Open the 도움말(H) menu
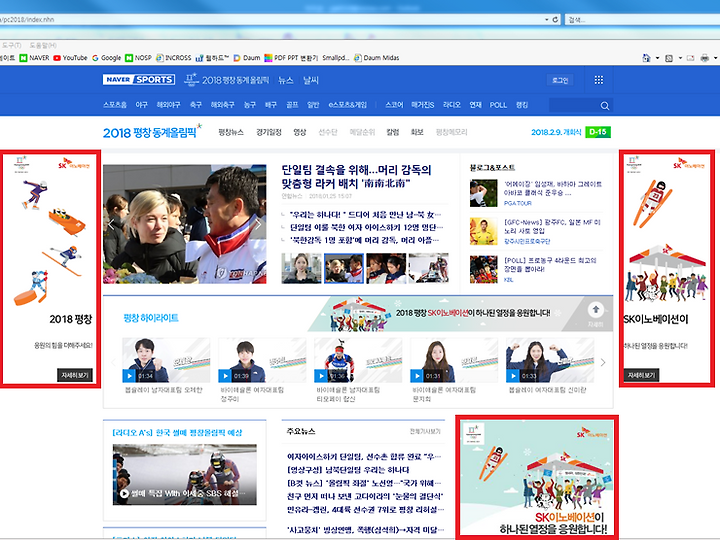The height and width of the screenshot is (540, 720). [x=43, y=45]
